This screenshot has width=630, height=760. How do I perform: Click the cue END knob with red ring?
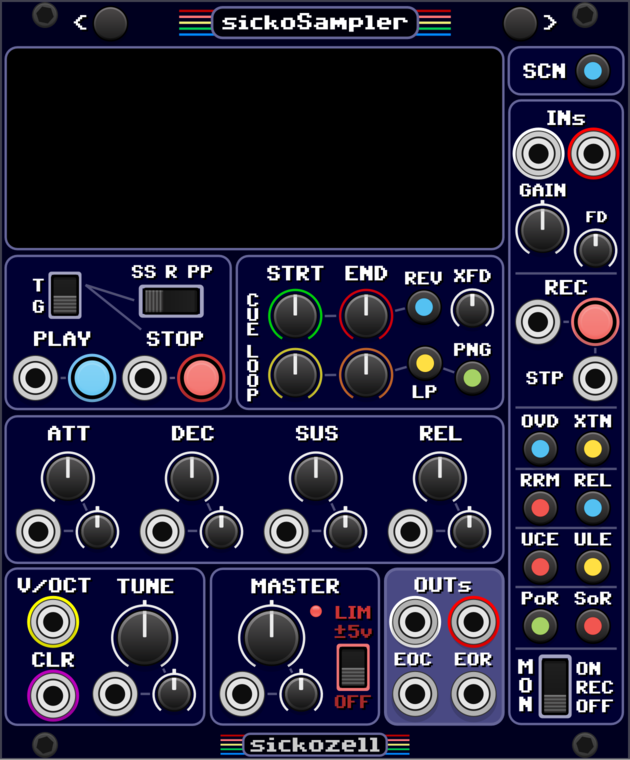[366, 315]
